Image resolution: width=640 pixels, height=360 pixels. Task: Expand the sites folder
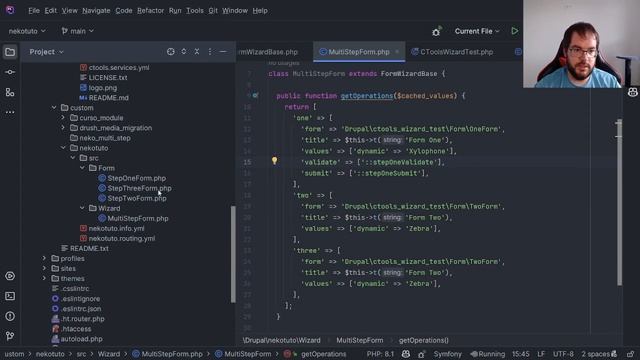44,268
